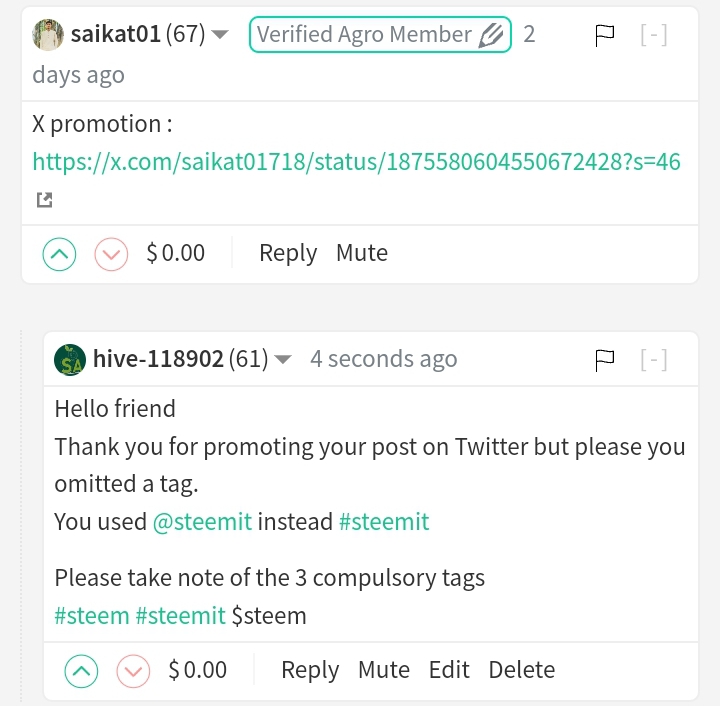Delete the hive-118902 reply

(x=521, y=670)
